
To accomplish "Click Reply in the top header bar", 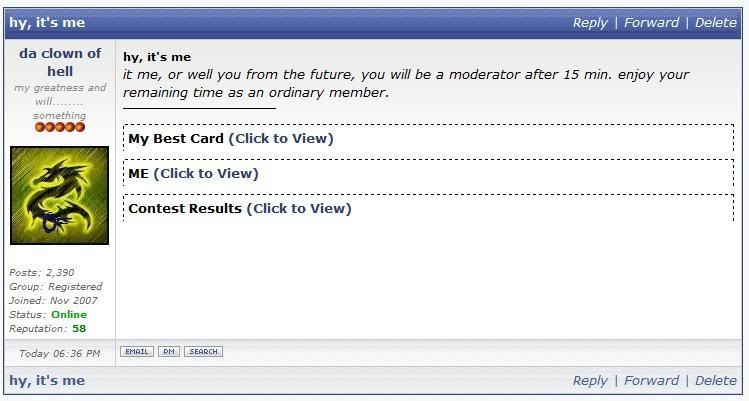I will pyautogui.click(x=590, y=22).
